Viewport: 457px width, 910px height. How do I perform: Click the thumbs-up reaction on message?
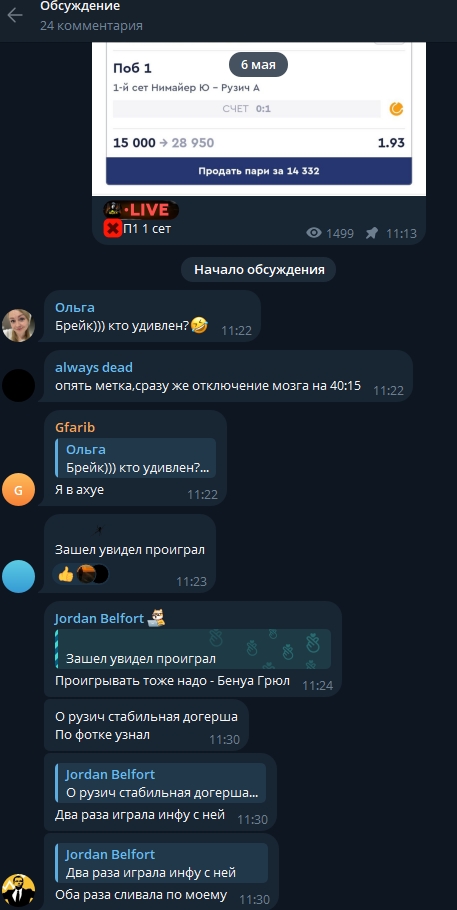66,574
